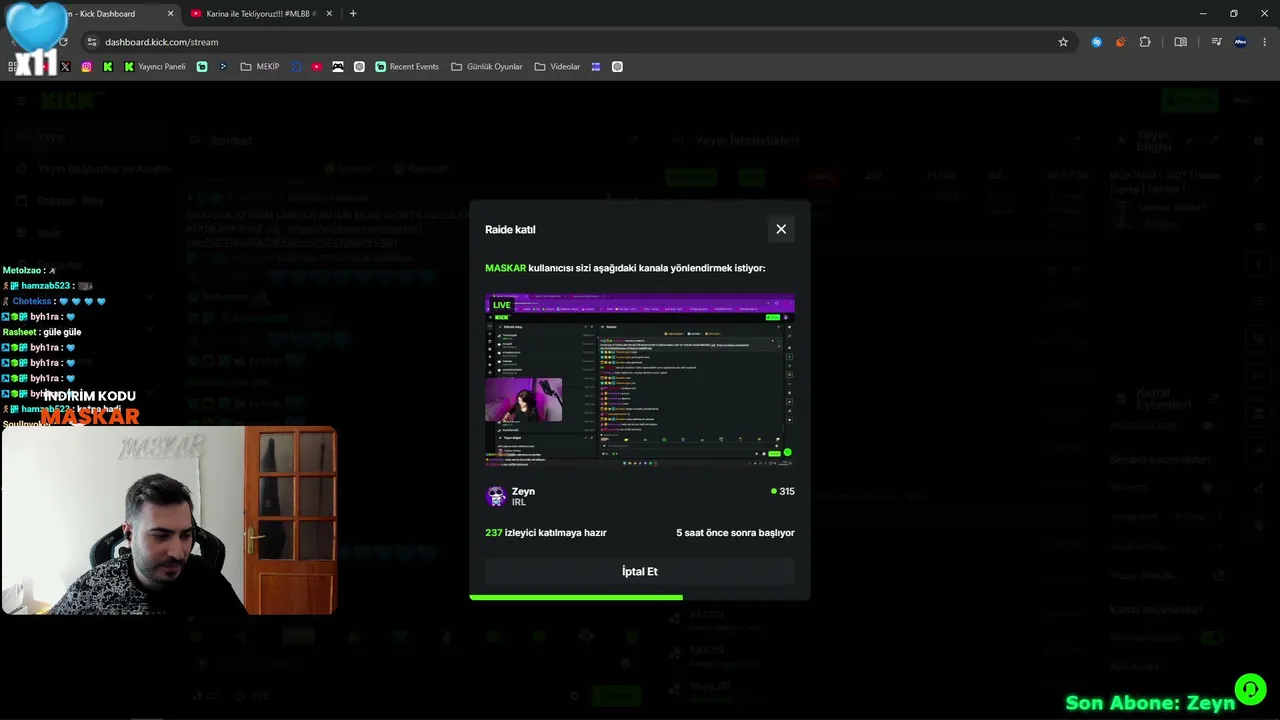This screenshot has width=1280, height=720.
Task: Close the Raide katıl dialog
Action: point(781,229)
